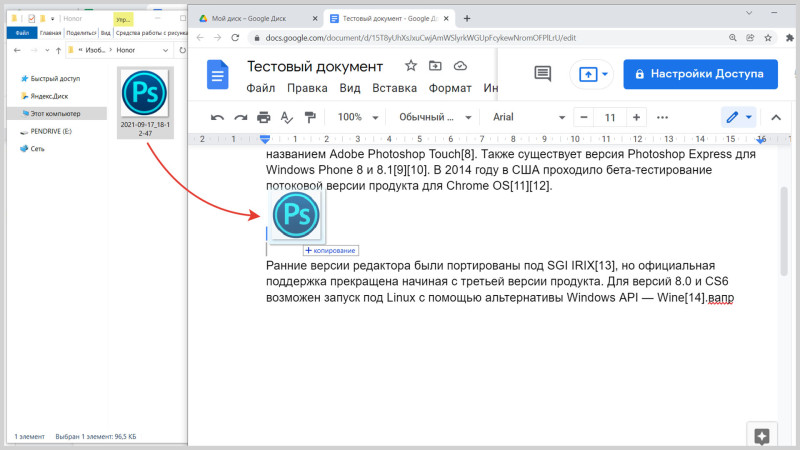Open Explorer recent locations chevron
The height and width of the screenshot is (450, 800).
(47, 50)
